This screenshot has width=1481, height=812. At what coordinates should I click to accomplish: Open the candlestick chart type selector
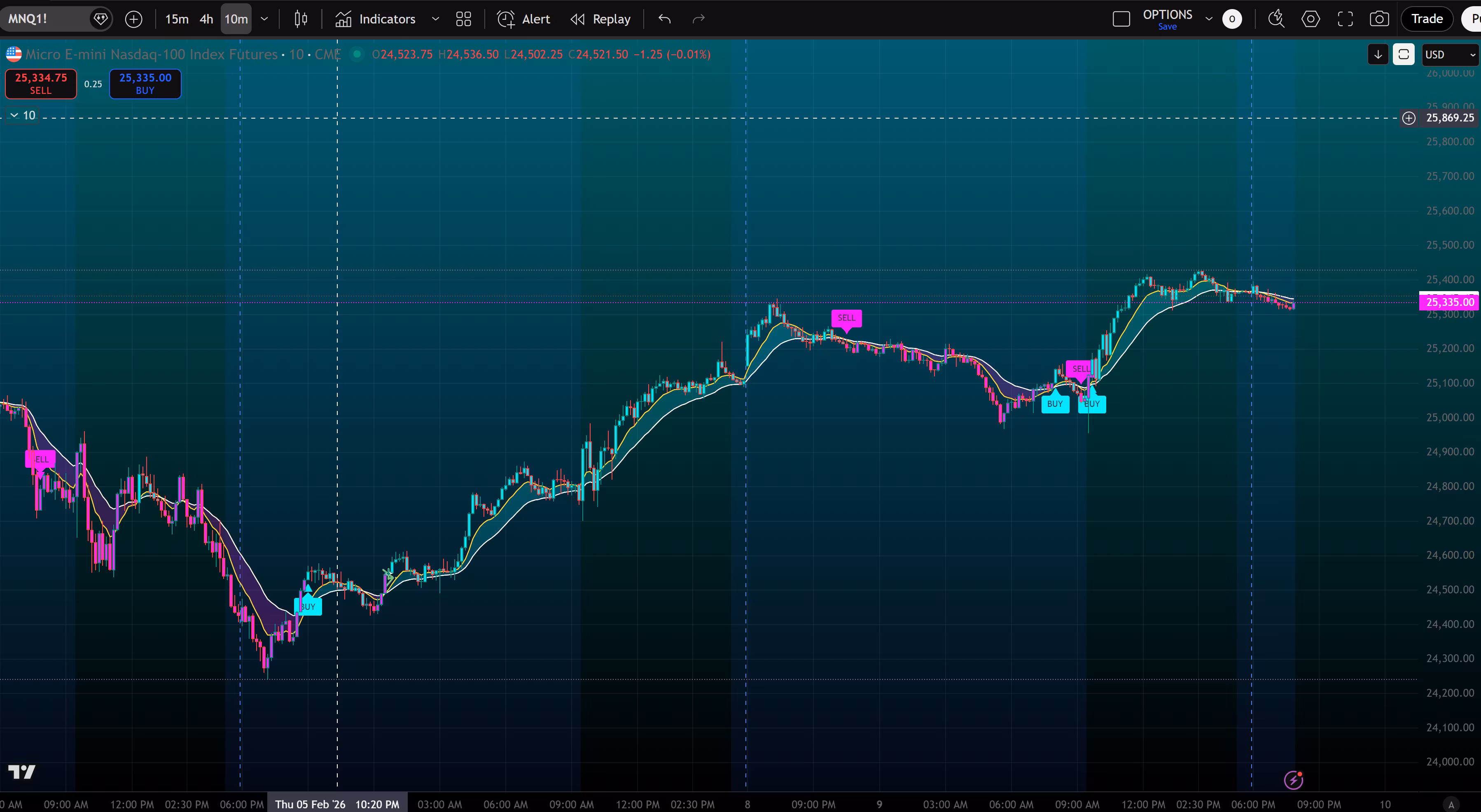(301, 19)
